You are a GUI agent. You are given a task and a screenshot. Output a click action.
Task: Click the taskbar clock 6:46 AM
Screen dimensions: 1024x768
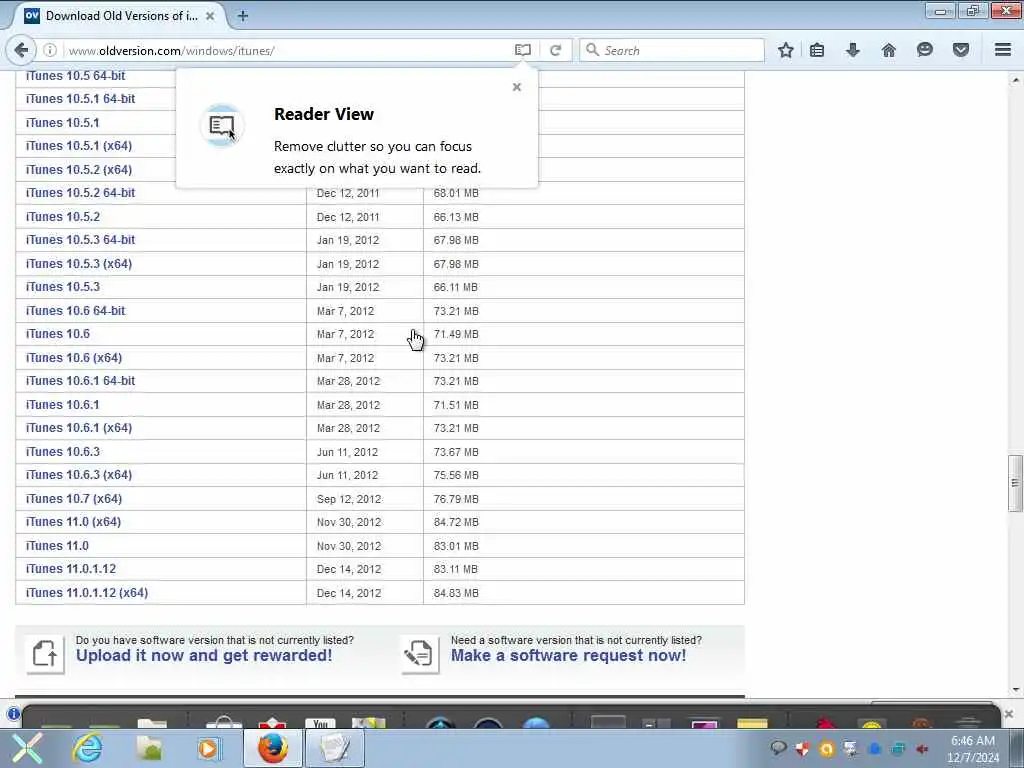click(973, 749)
